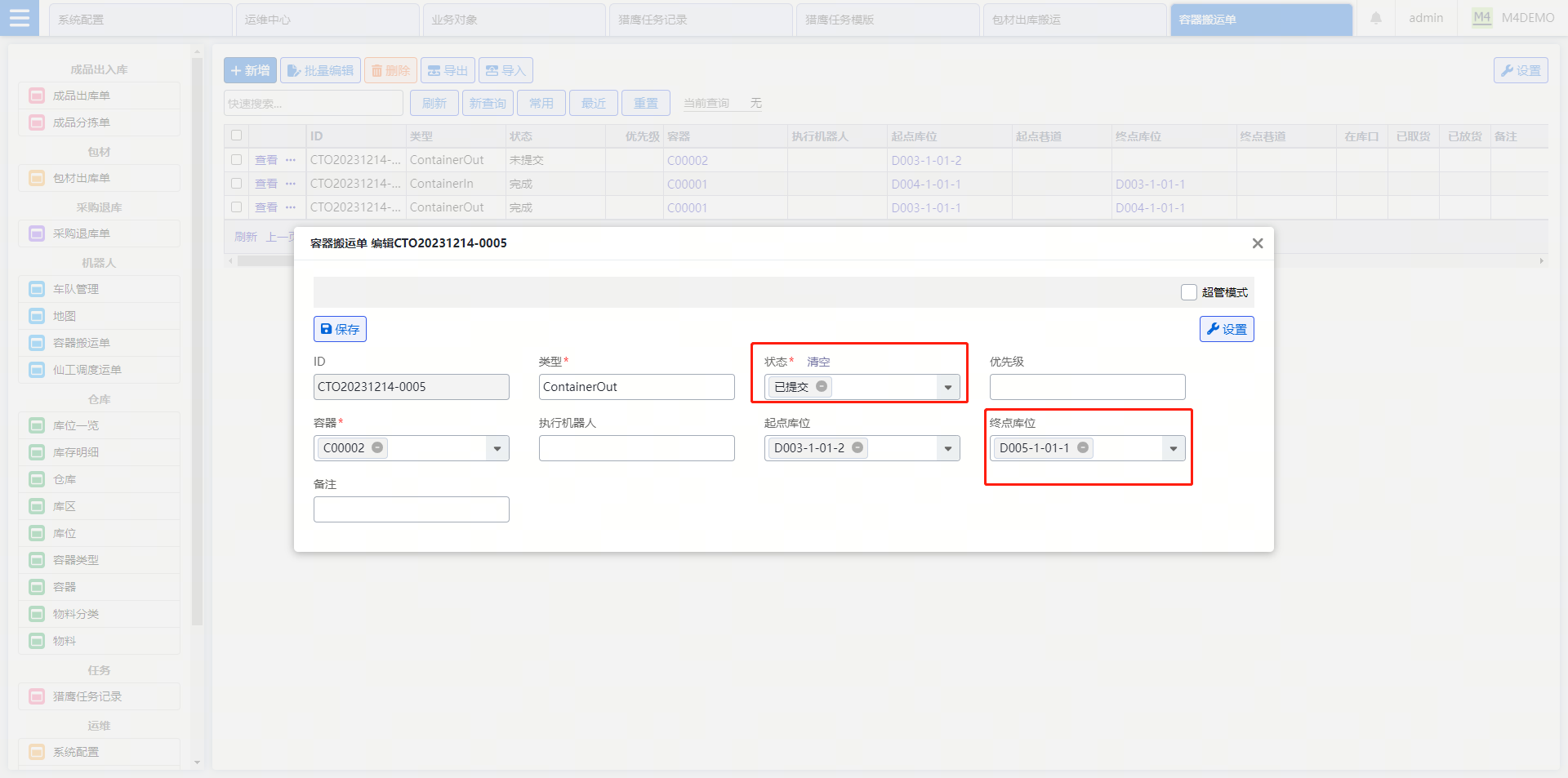Image resolution: width=1568 pixels, height=778 pixels.
Task: Click the 容器搬运单 sidebar icon
Action: [37, 343]
